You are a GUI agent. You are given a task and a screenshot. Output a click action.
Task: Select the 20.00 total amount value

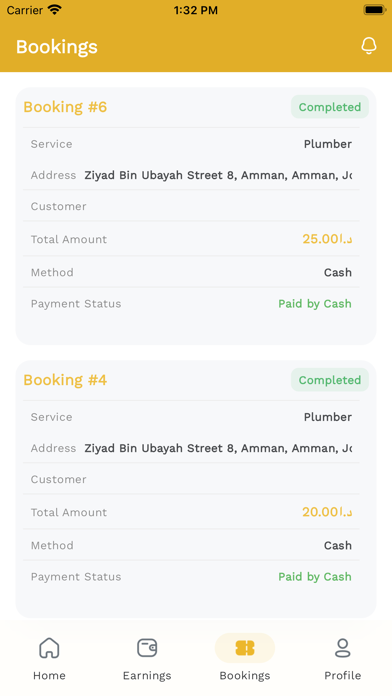[x=327, y=512]
